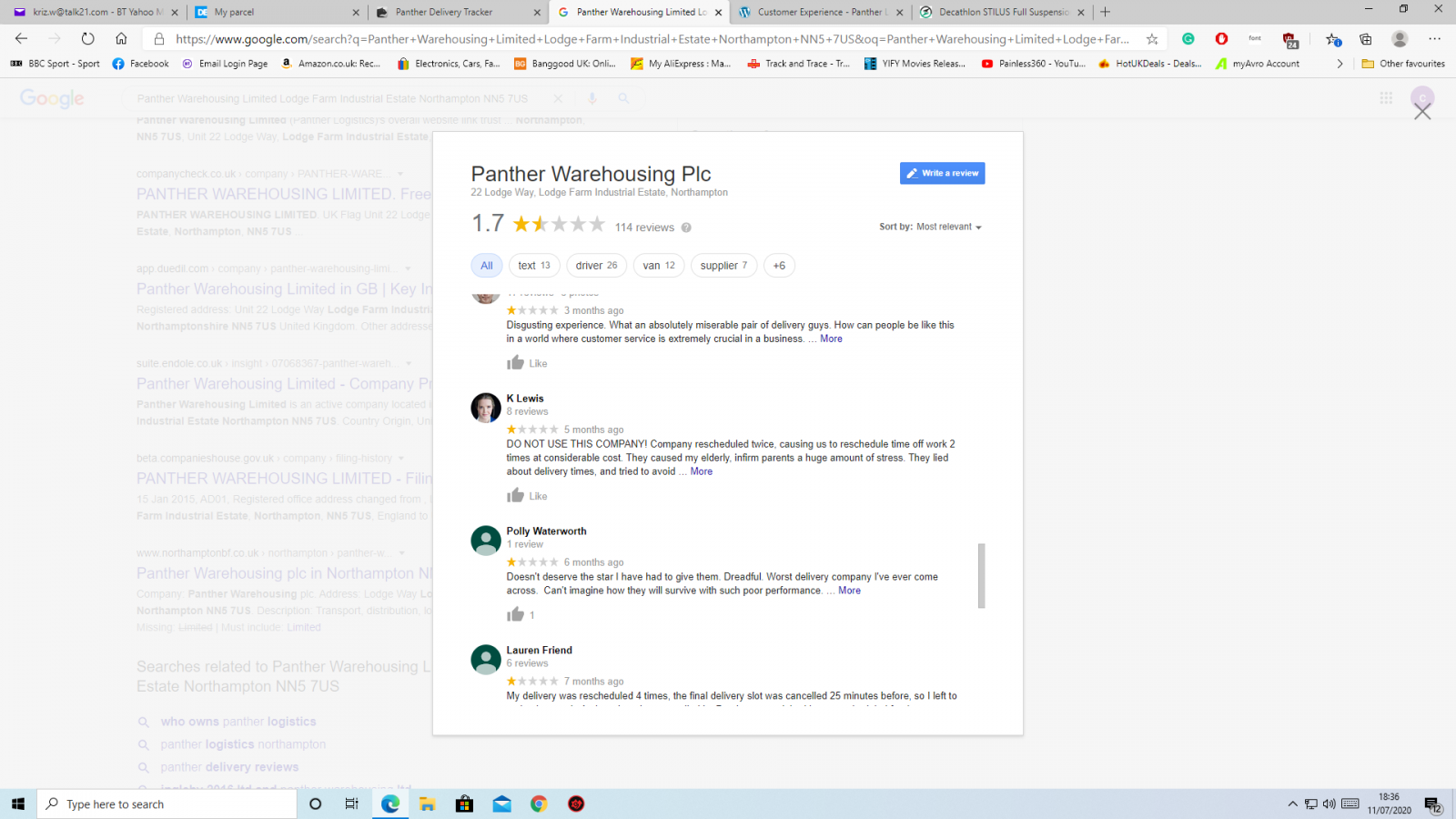The width and height of the screenshot is (1456, 819).
Task: Open Other favourites folder
Action: pyautogui.click(x=1402, y=64)
